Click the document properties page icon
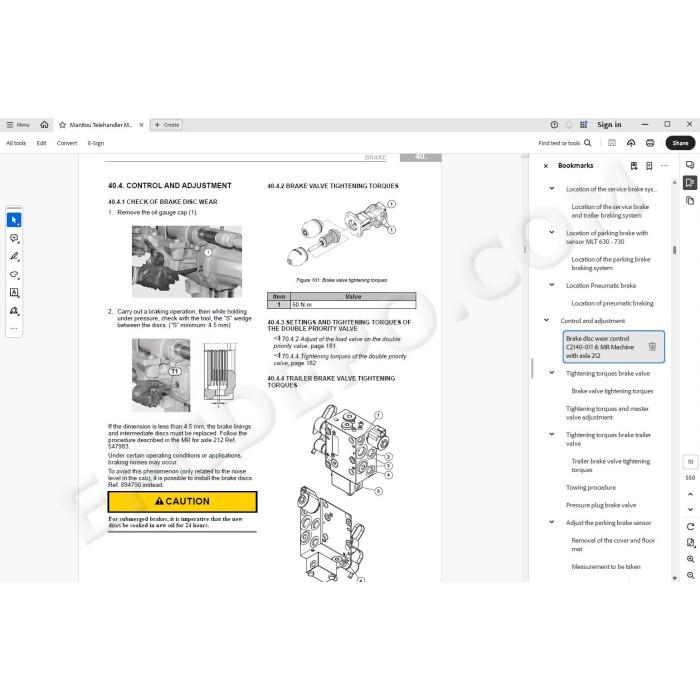The image size is (700, 700). tap(690, 542)
